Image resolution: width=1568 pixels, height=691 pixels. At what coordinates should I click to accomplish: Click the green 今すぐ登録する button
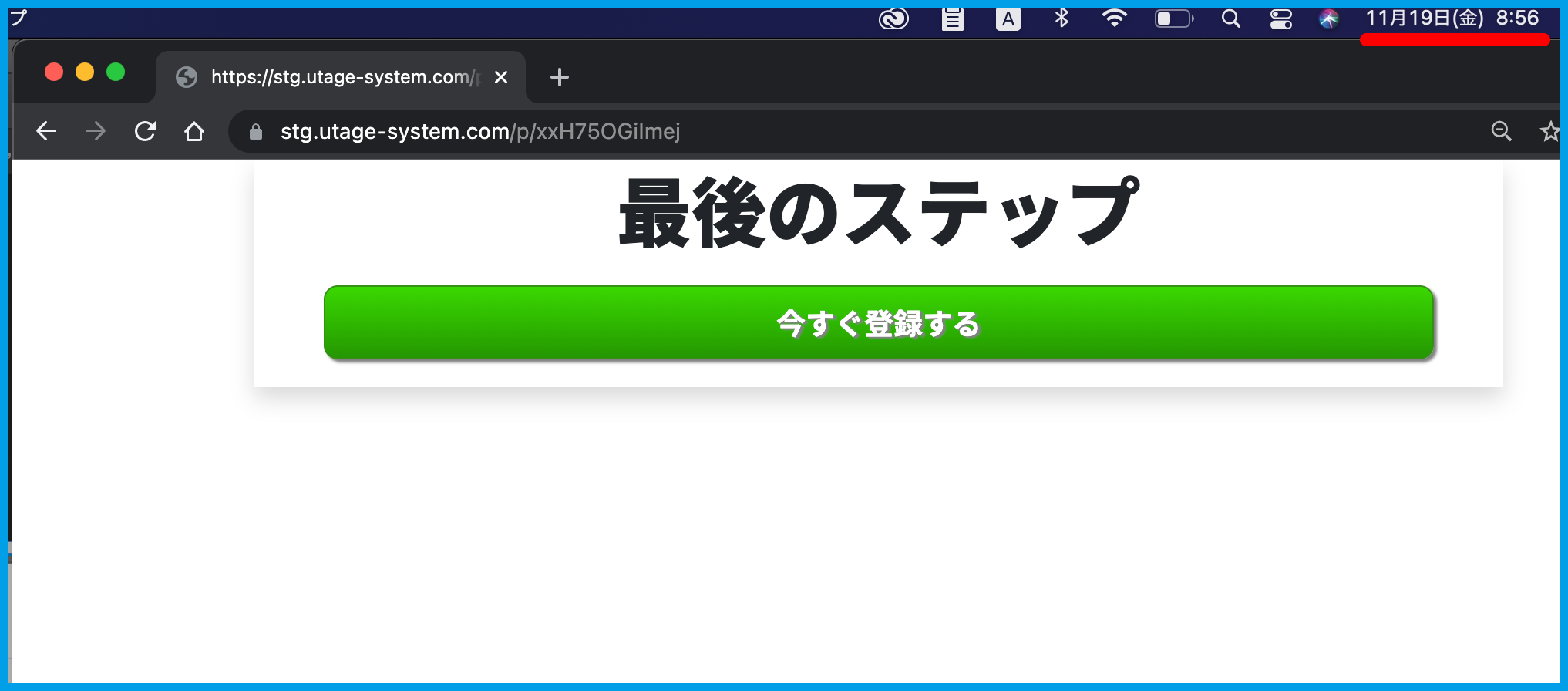pyautogui.click(x=878, y=323)
